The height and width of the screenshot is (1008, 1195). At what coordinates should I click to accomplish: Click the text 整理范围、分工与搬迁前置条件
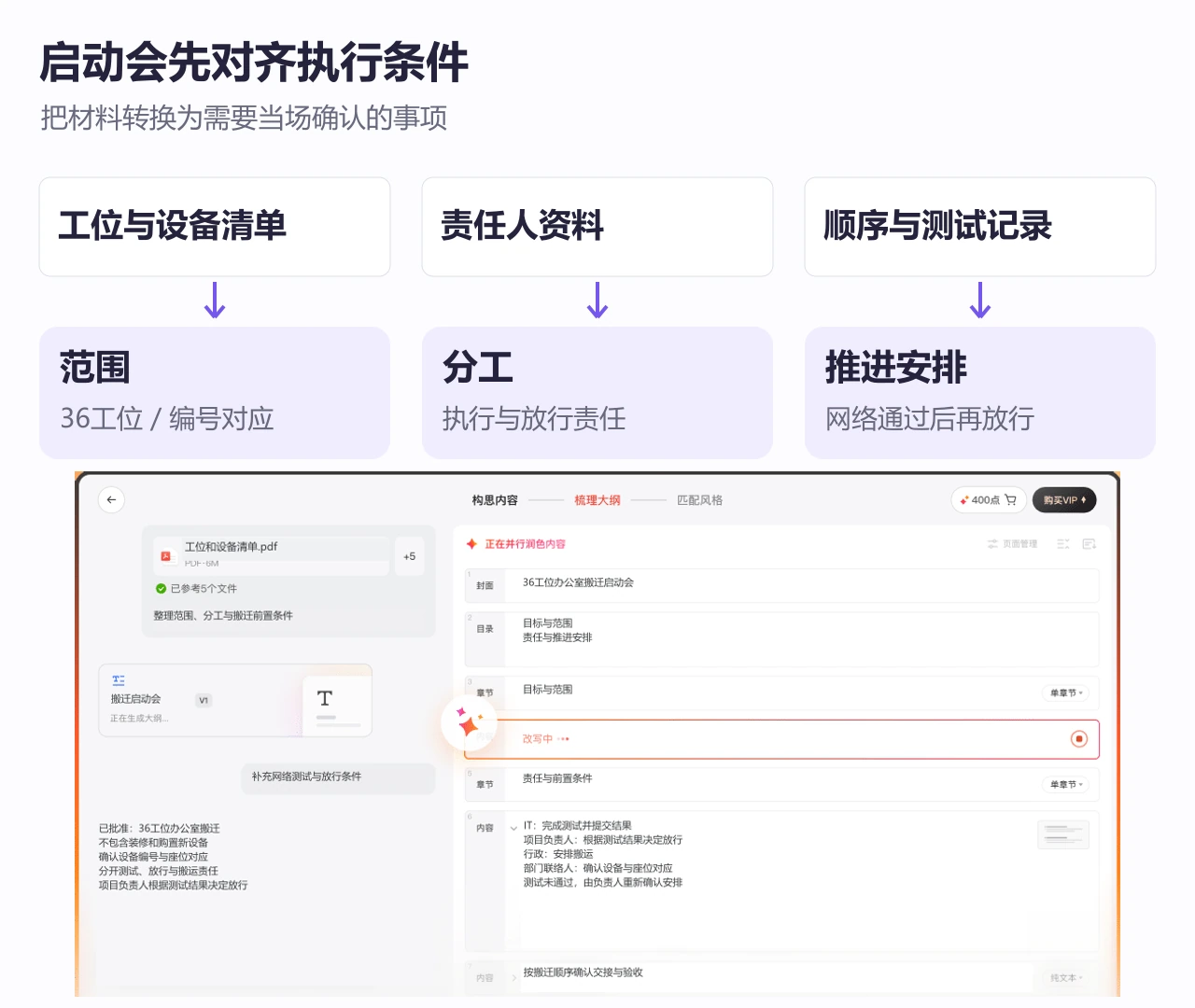click(223, 616)
